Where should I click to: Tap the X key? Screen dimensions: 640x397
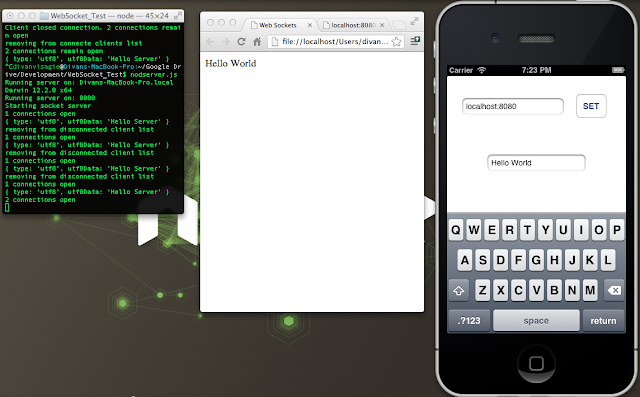coord(501,291)
